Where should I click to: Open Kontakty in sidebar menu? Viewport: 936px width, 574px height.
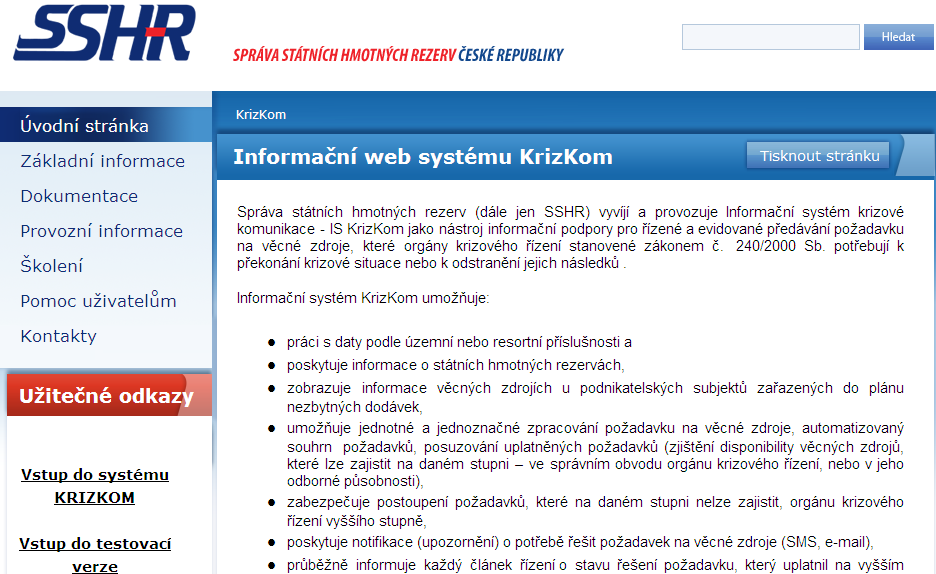(x=58, y=336)
